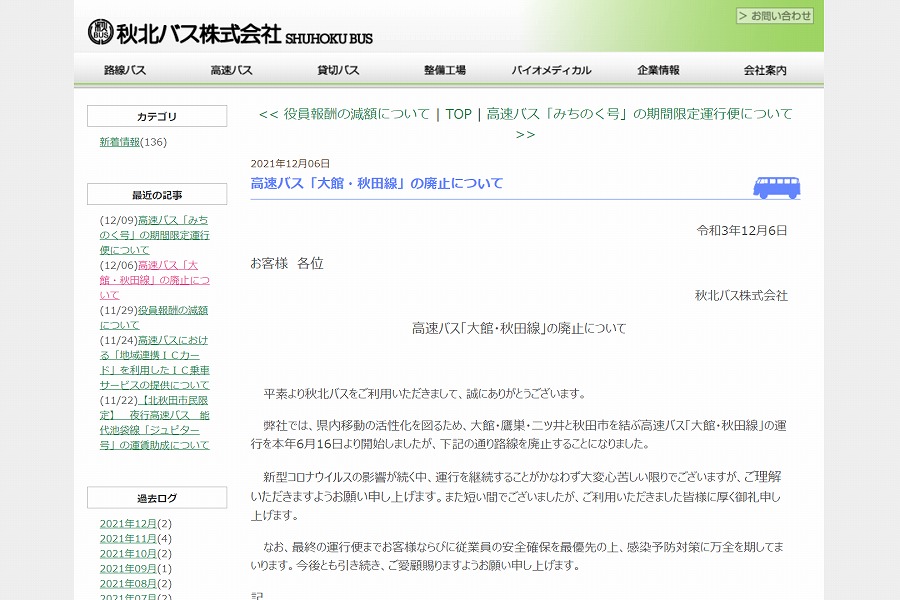Open the 2021年10月 archive
Viewport: 900px width, 600px height.
(x=128, y=553)
